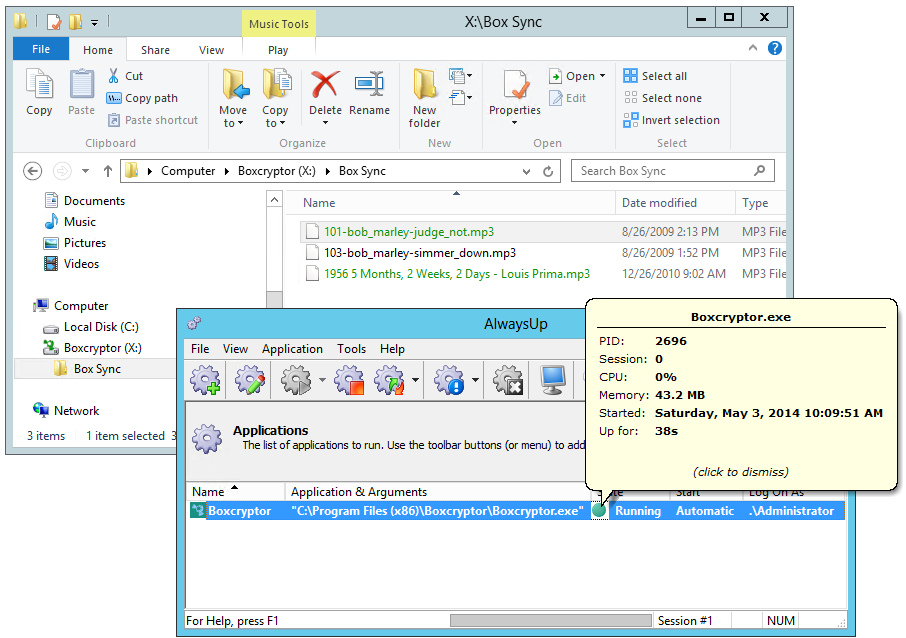Click the Search Box Sync field
The height and width of the screenshot is (638, 906).
pos(673,171)
